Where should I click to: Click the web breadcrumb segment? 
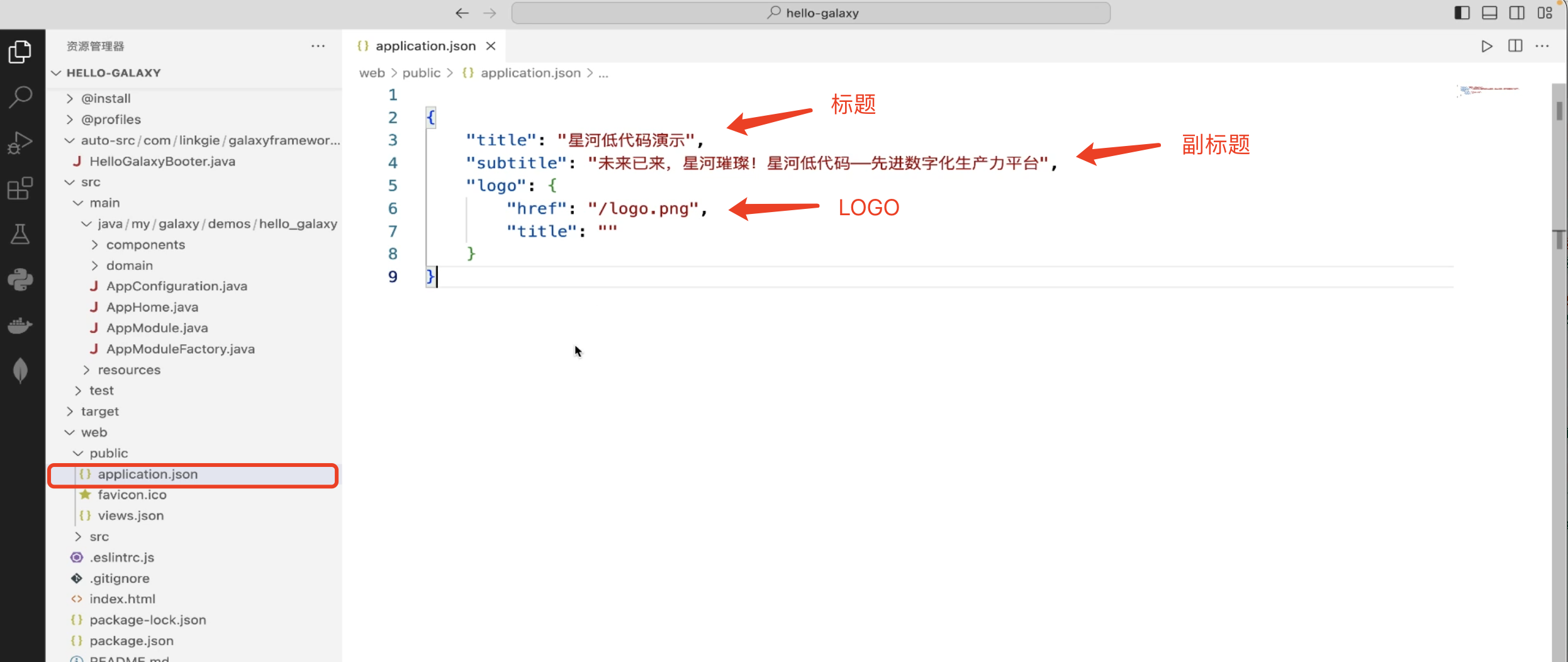[x=372, y=73]
